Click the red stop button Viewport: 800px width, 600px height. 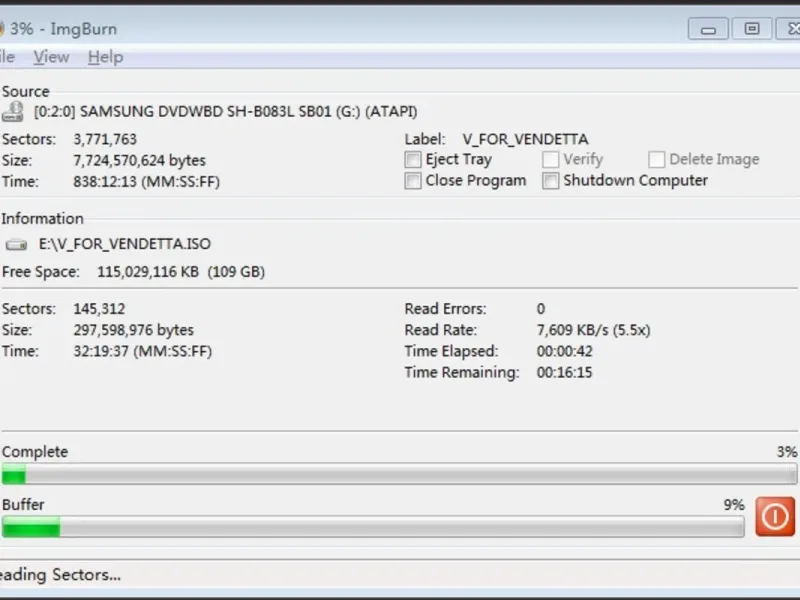click(775, 516)
